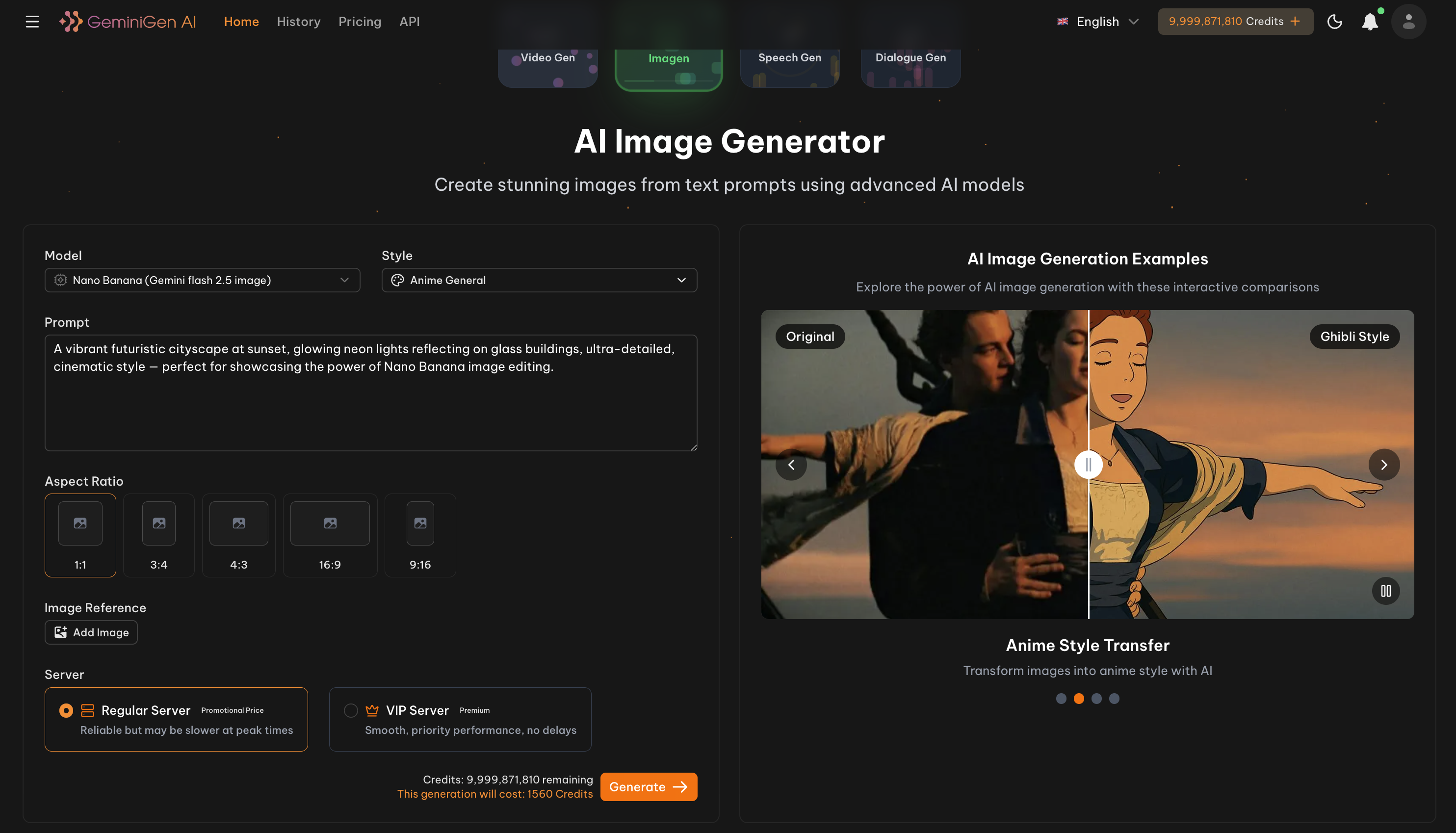
Task: Toggle dark mode moon icon
Action: tap(1334, 22)
